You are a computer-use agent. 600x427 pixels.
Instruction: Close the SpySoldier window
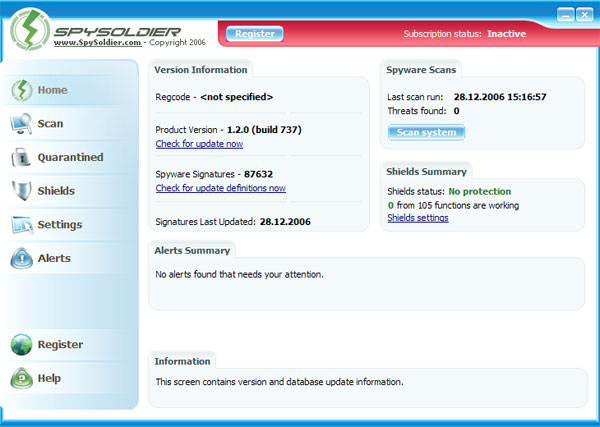(x=585, y=15)
